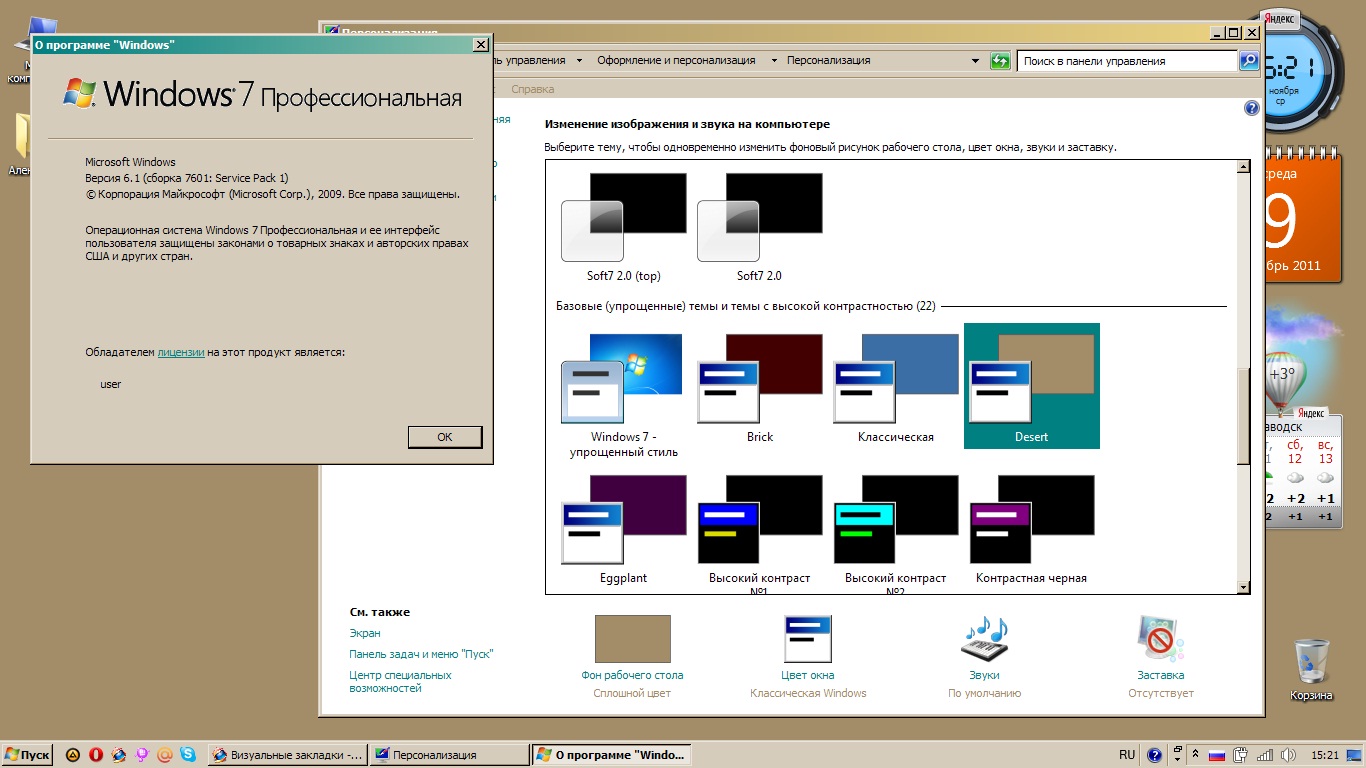
Task: Click the orange calendar gadget
Action: [1301, 216]
